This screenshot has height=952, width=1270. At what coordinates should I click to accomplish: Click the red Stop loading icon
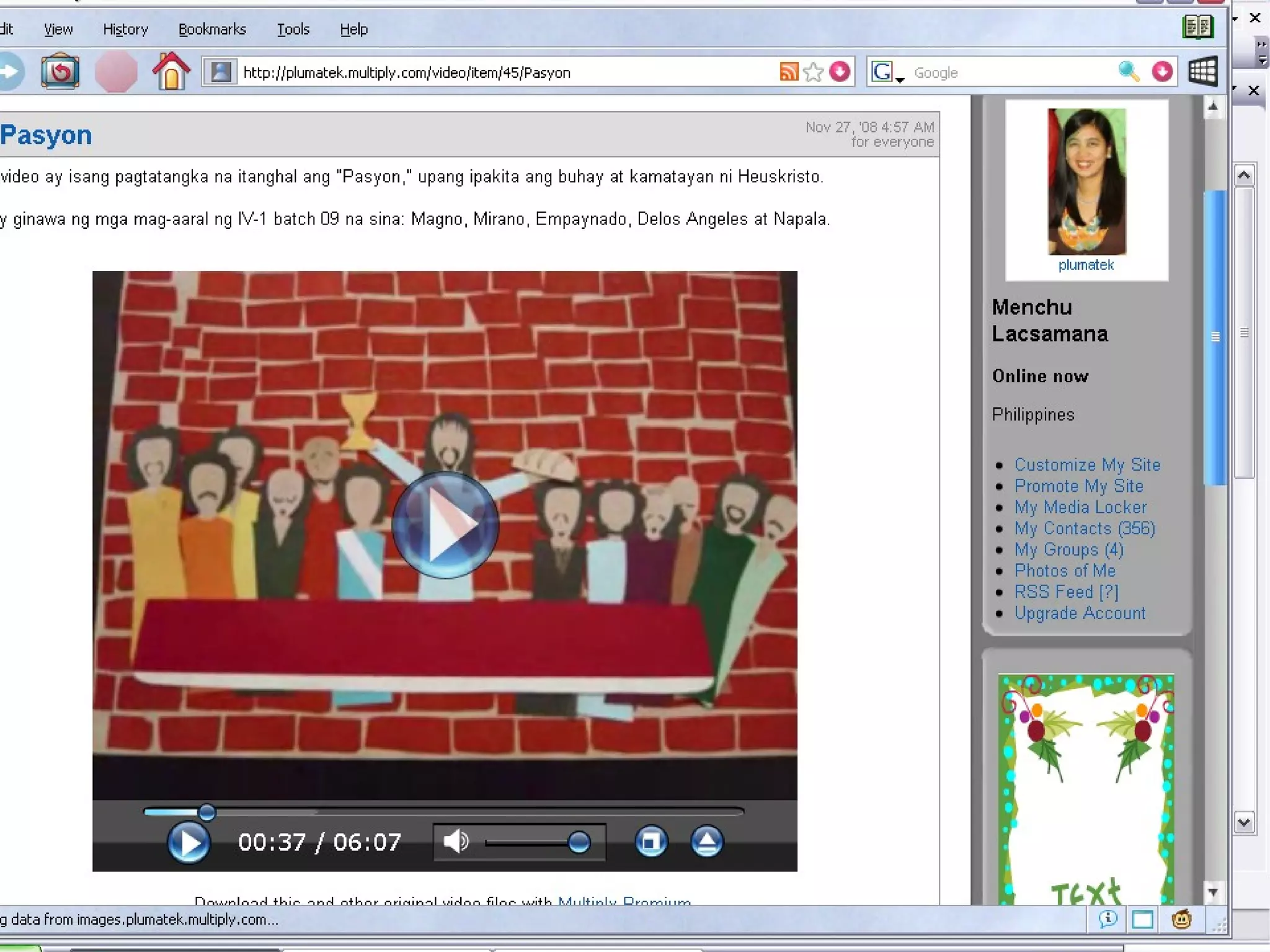click(x=116, y=72)
